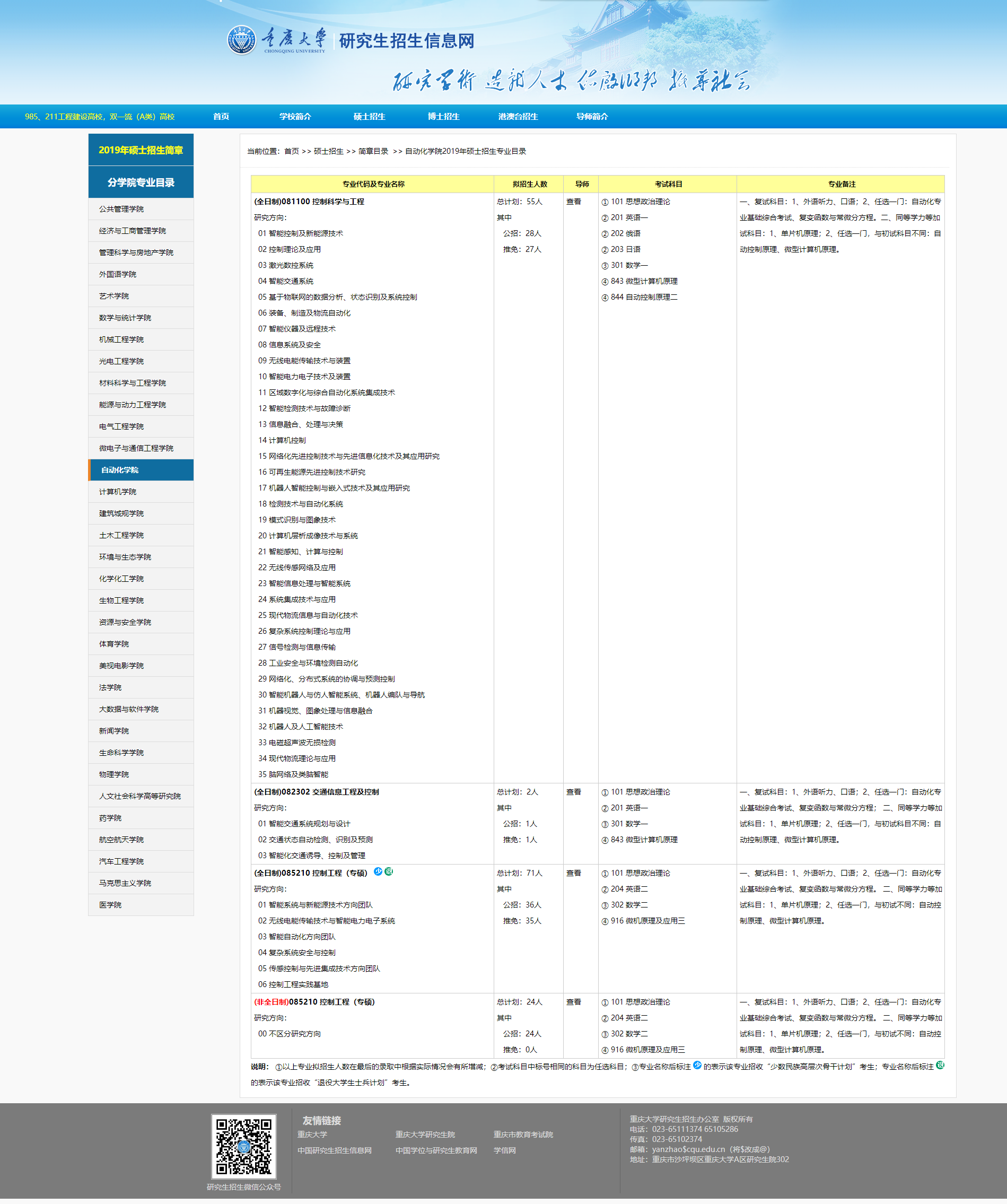This screenshot has height=1204, width=1007.
Task: Select 土木工程学院 in the sidebar
Action: coord(141,536)
